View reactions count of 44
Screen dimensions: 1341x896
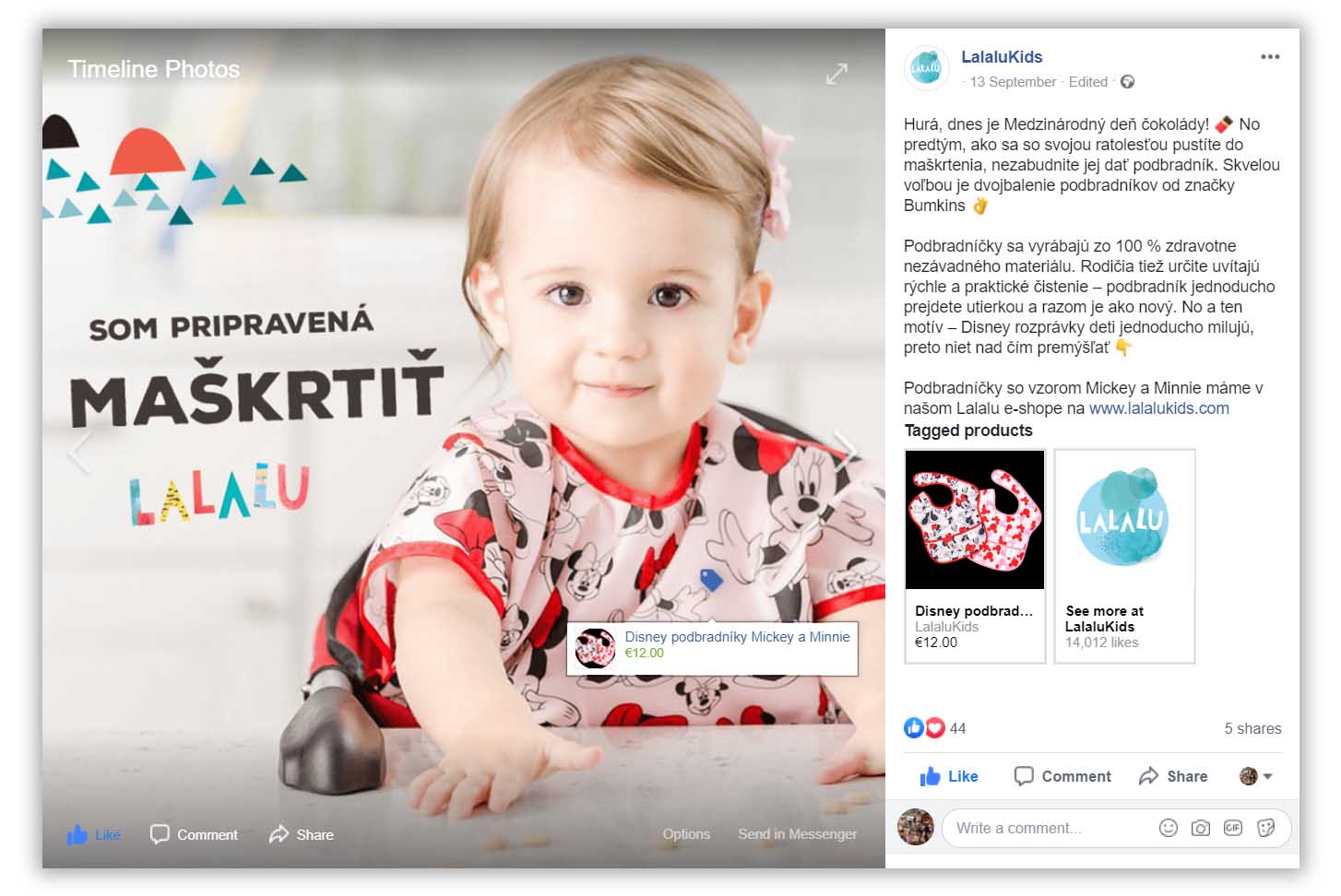(x=935, y=728)
